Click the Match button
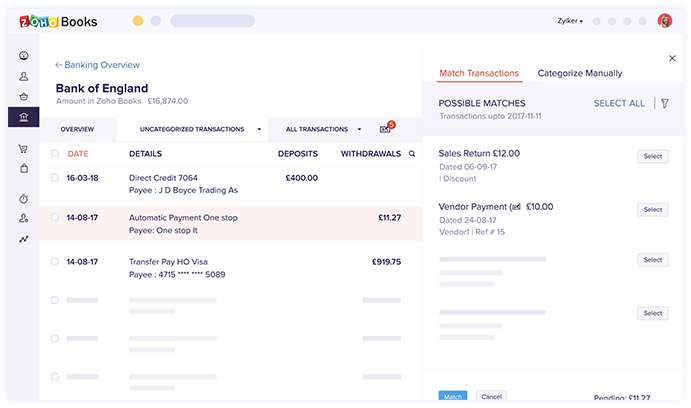This screenshot has width=691, height=408. (453, 396)
